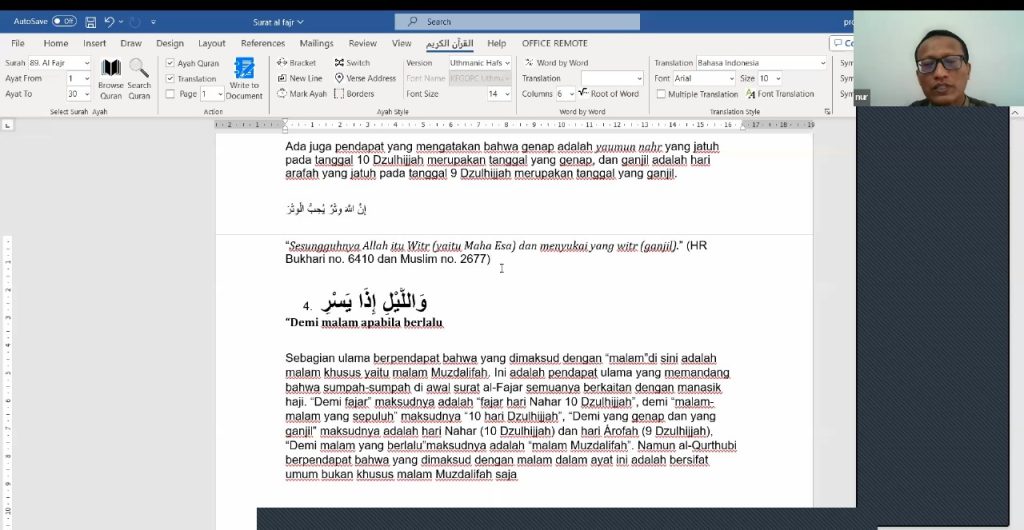
Task: Open the Page number dropdown
Action: tap(220, 94)
